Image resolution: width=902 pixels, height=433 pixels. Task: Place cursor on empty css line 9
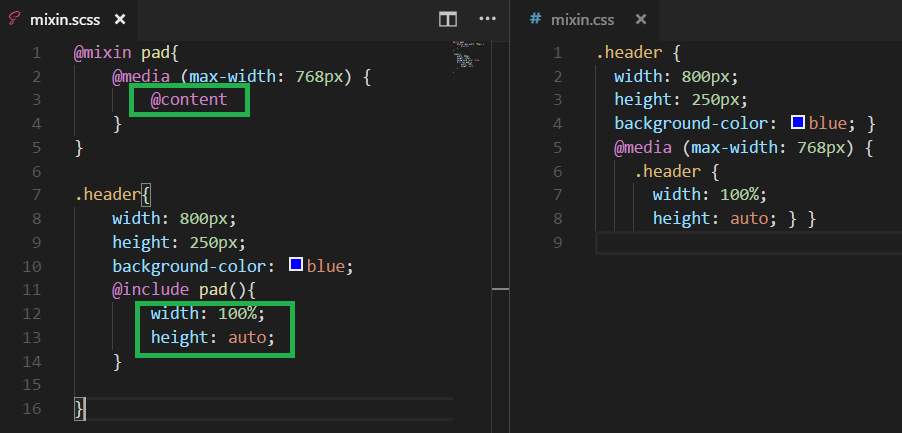coord(749,243)
